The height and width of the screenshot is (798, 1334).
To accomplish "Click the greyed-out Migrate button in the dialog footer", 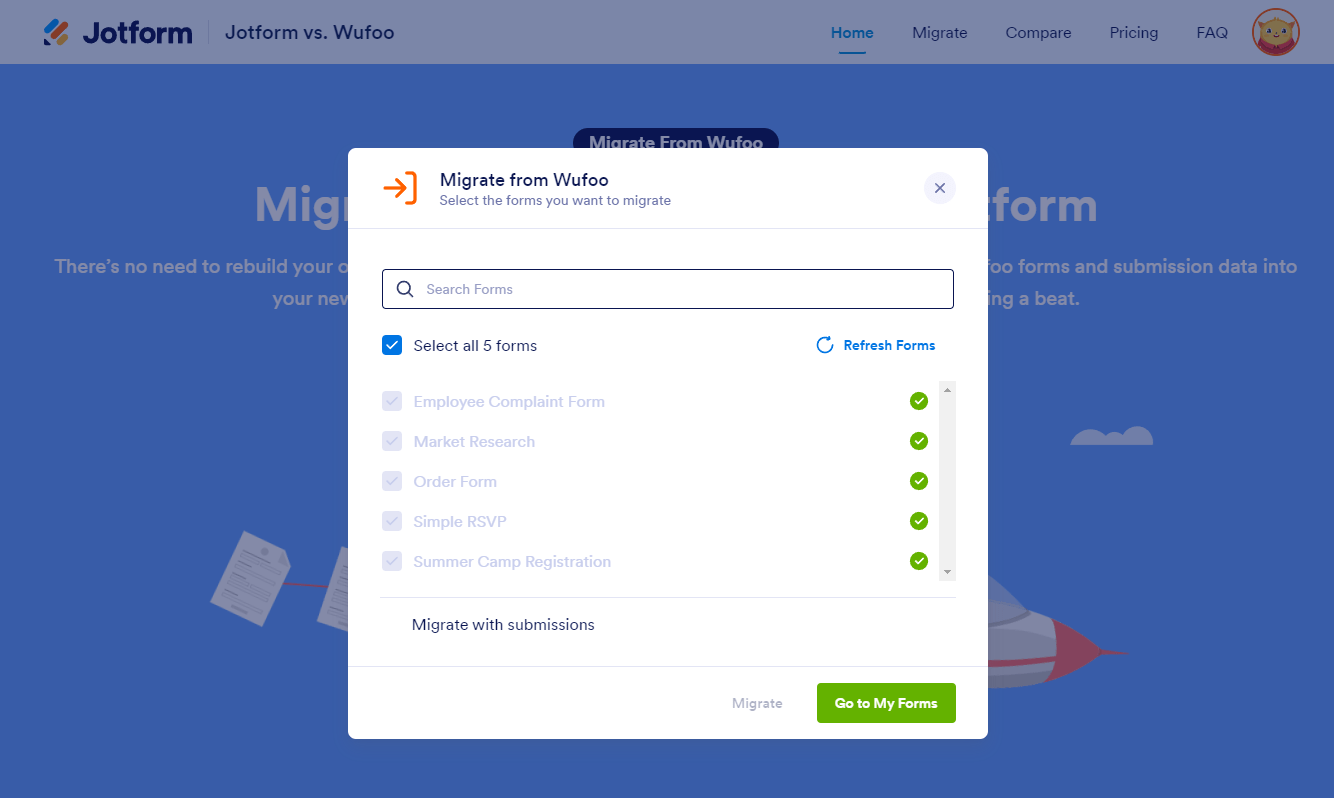I will point(757,703).
